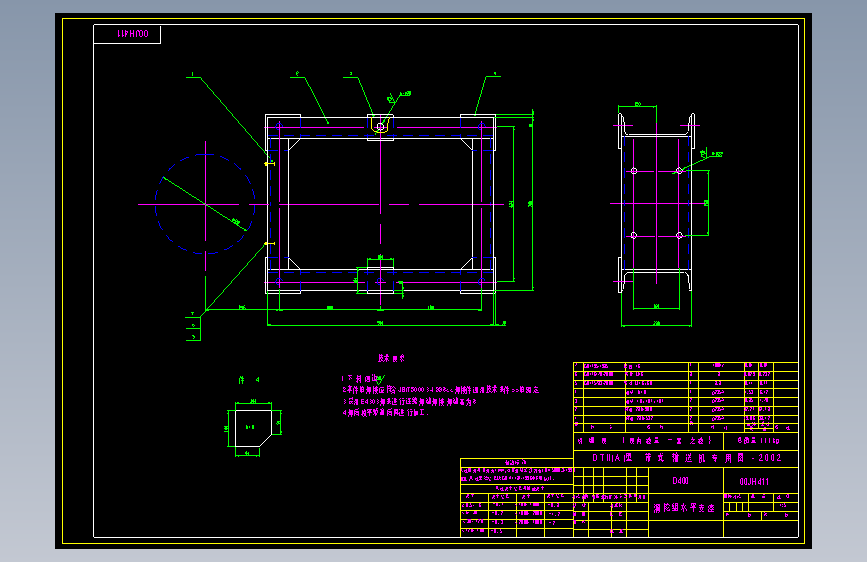Click the lower-left bolt hole in the side view

point(634,236)
